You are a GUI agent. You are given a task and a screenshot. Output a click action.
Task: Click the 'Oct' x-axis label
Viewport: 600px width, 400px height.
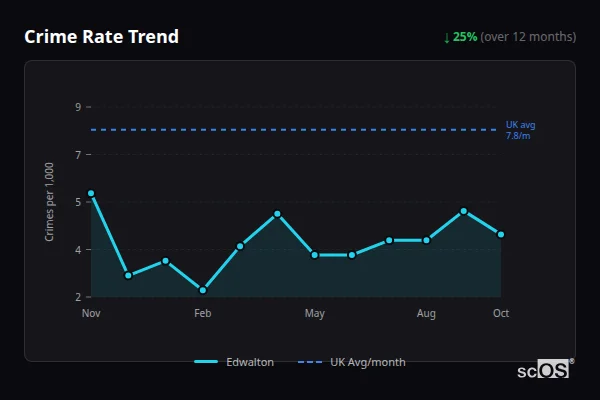(x=501, y=313)
